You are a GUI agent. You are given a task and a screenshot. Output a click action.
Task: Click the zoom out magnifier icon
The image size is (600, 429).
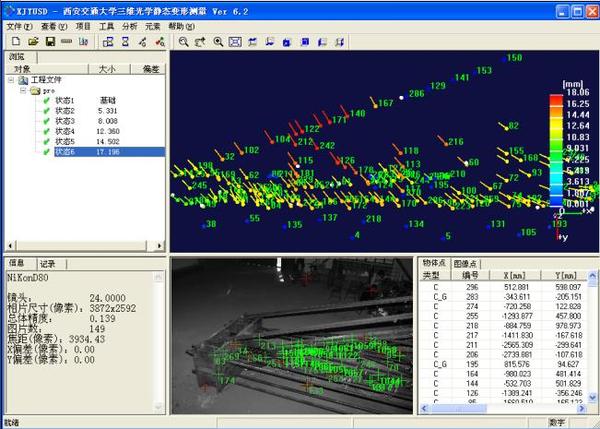pyautogui.click(x=184, y=42)
